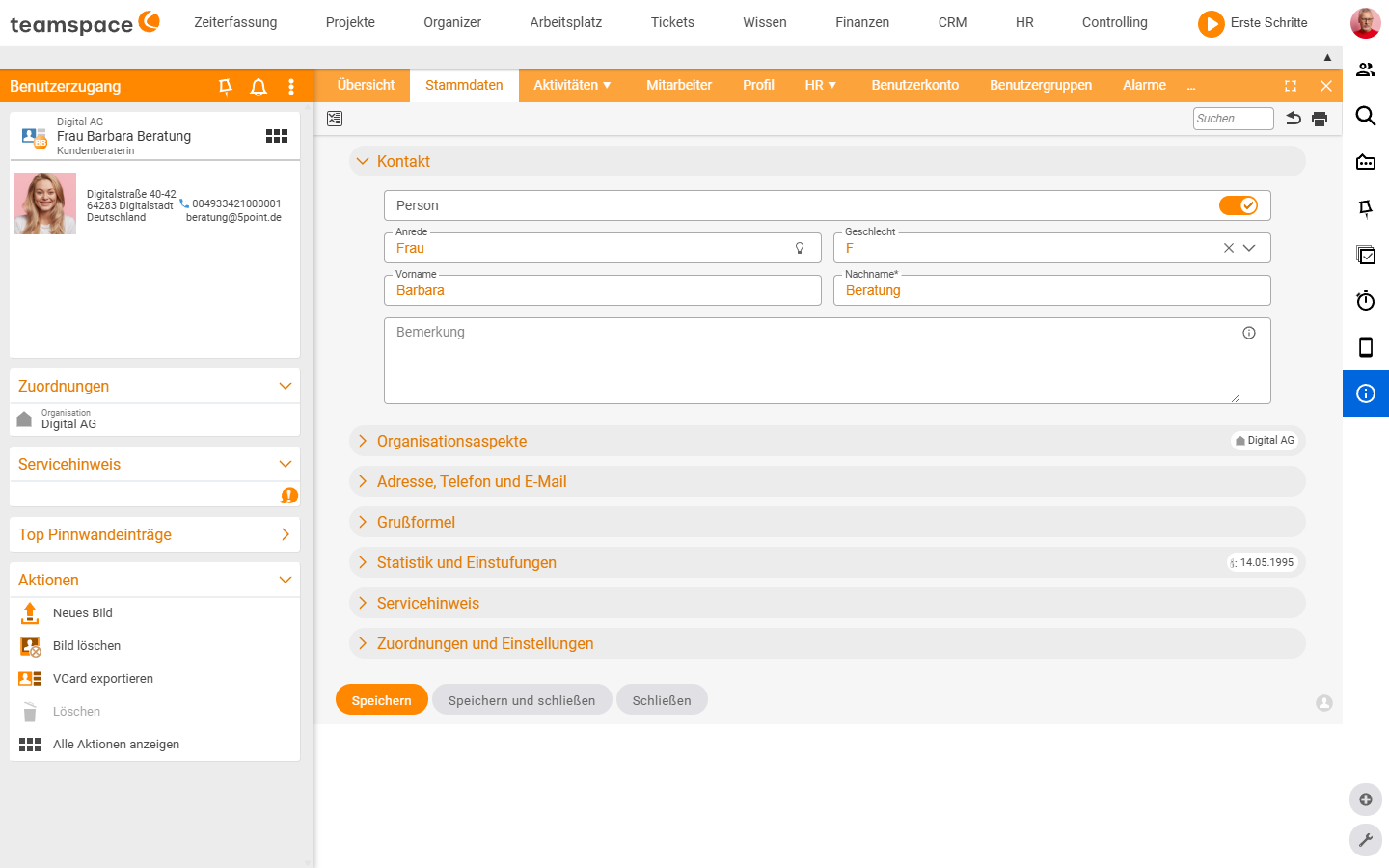This screenshot has height=868, width=1389.
Task: Click the printer icon in toolbar
Action: 1320,119
